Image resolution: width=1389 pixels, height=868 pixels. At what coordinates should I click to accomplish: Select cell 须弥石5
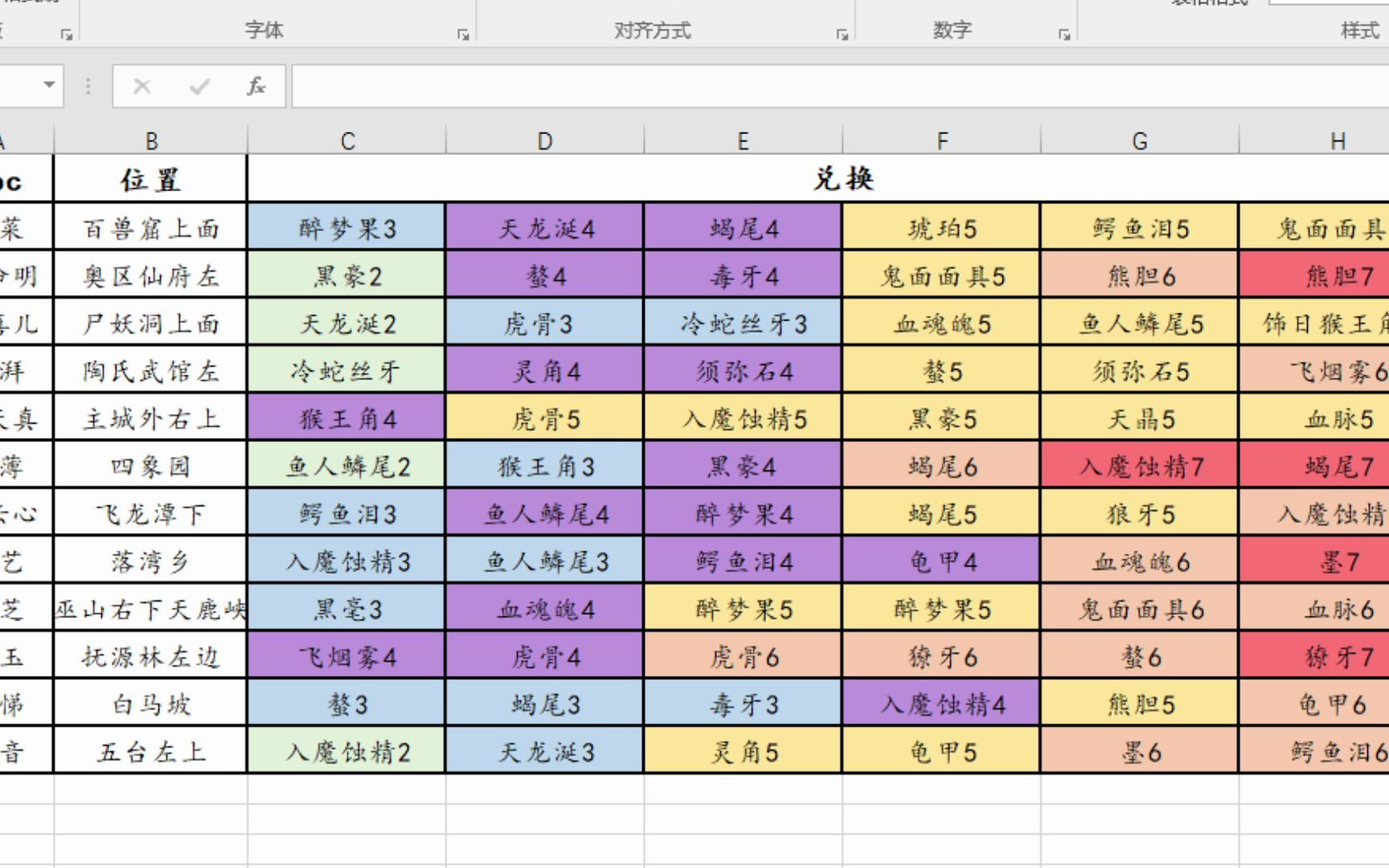pos(1140,371)
